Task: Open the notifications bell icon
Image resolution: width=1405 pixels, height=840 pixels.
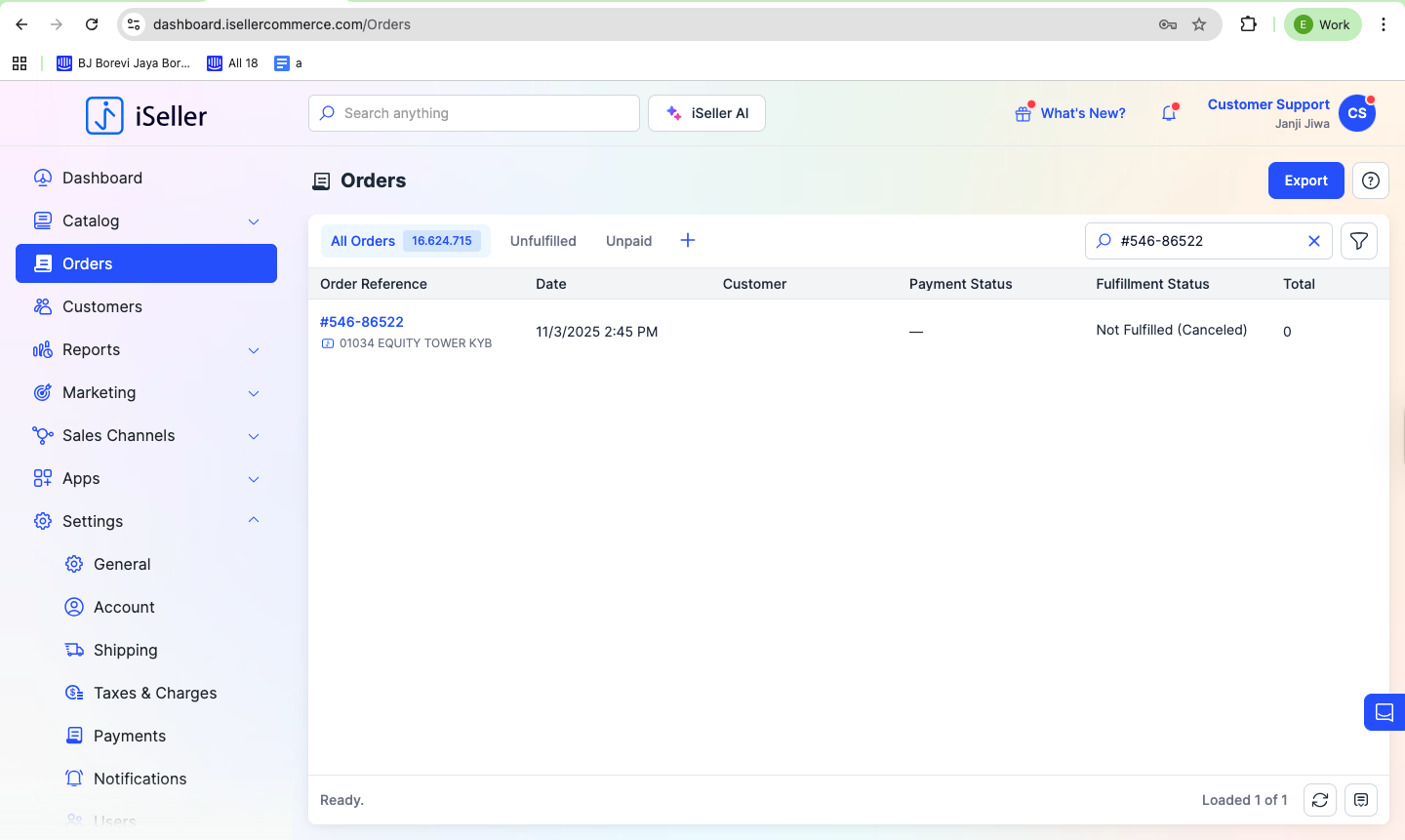Action: 1169,113
